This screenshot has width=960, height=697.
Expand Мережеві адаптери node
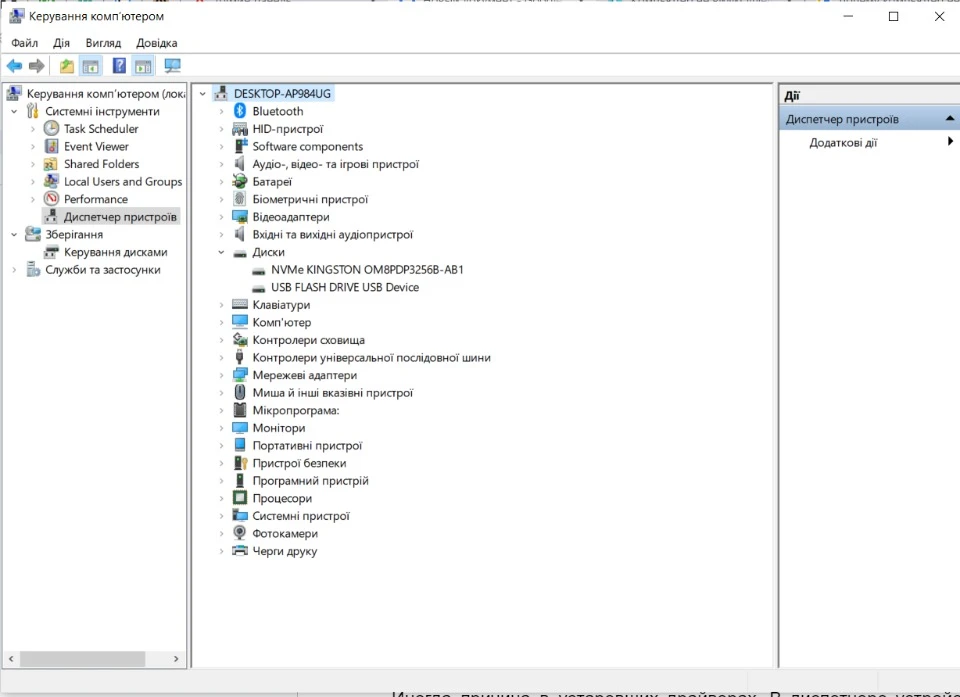tap(222, 375)
